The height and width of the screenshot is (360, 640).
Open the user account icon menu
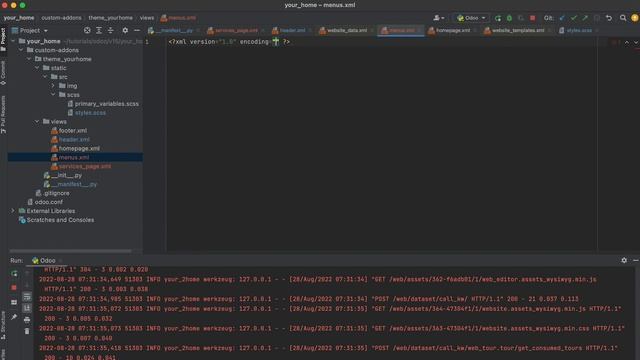pyautogui.click(x=439, y=18)
